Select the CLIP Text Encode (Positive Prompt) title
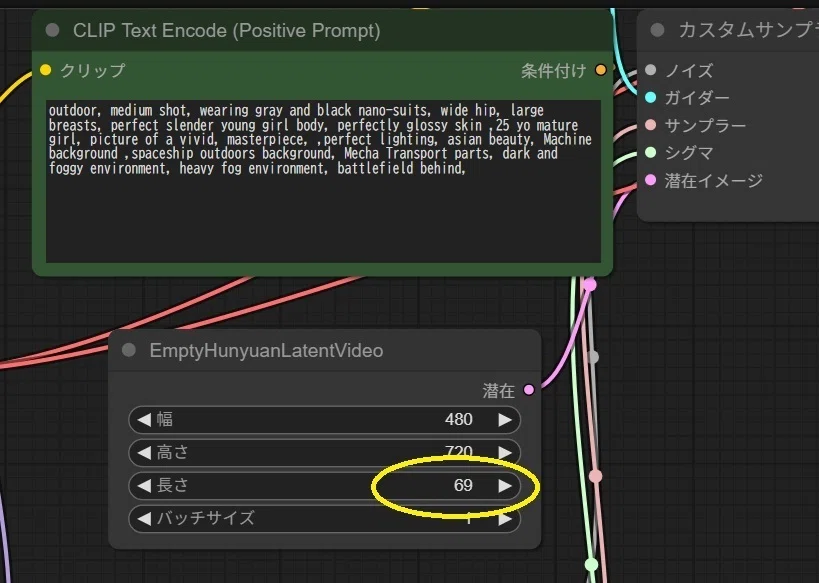 [x=227, y=30]
